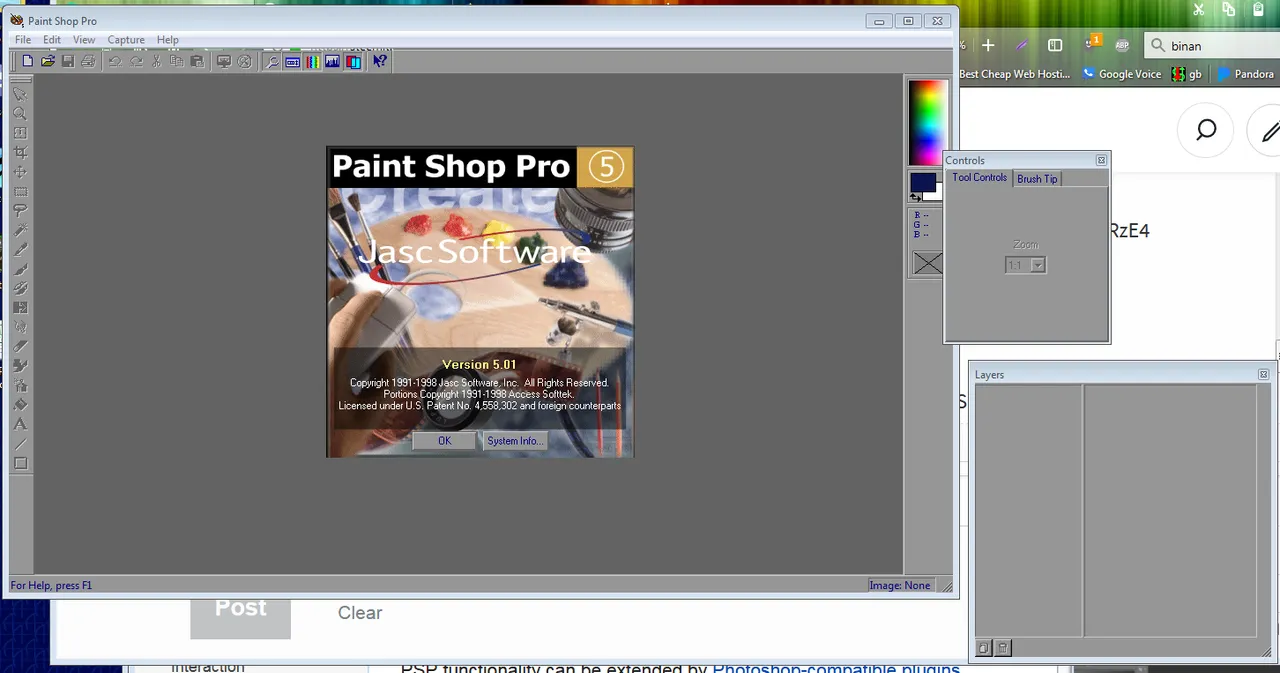1280x673 pixels.
Task: Switch to the Brush Tip tab
Action: click(1037, 179)
